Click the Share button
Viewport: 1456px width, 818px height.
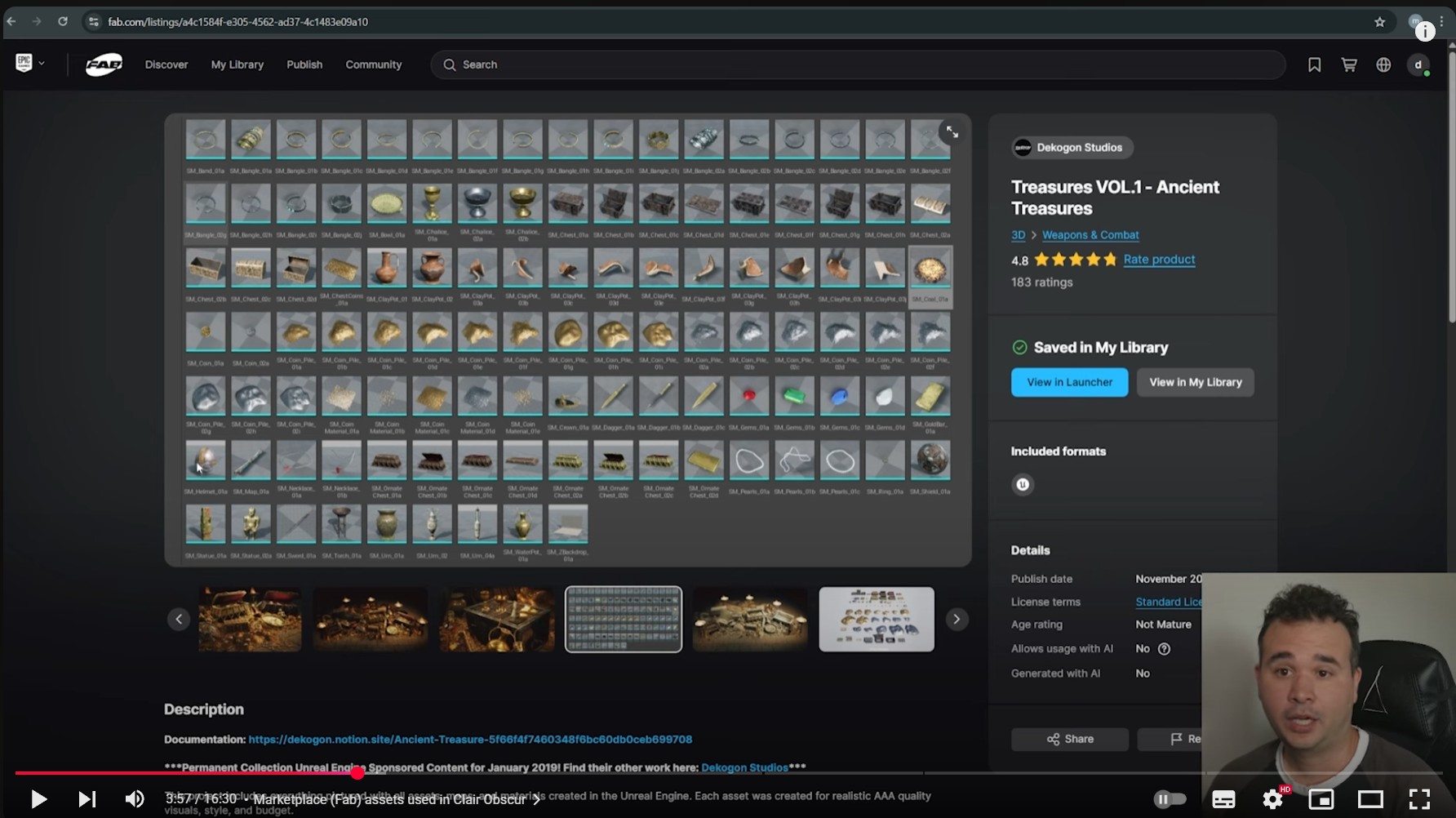tap(1070, 739)
